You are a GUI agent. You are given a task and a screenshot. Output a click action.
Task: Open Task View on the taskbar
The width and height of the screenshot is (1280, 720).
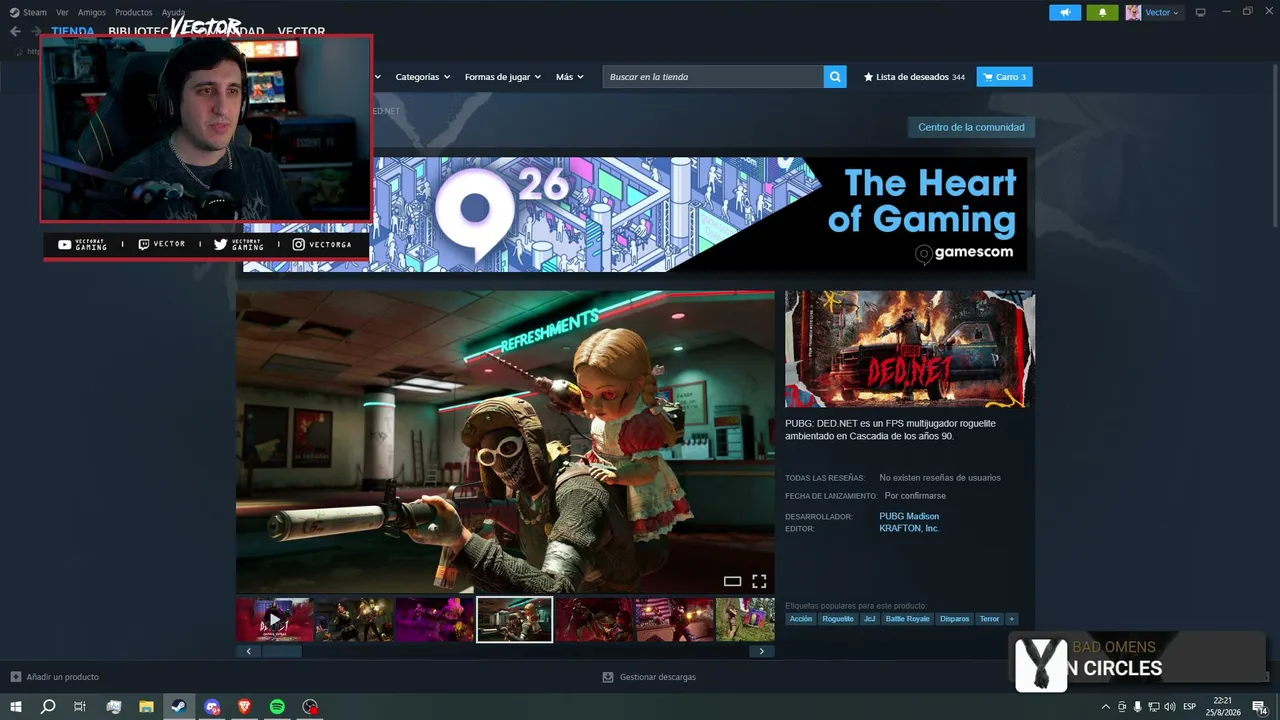pyautogui.click(x=80, y=707)
